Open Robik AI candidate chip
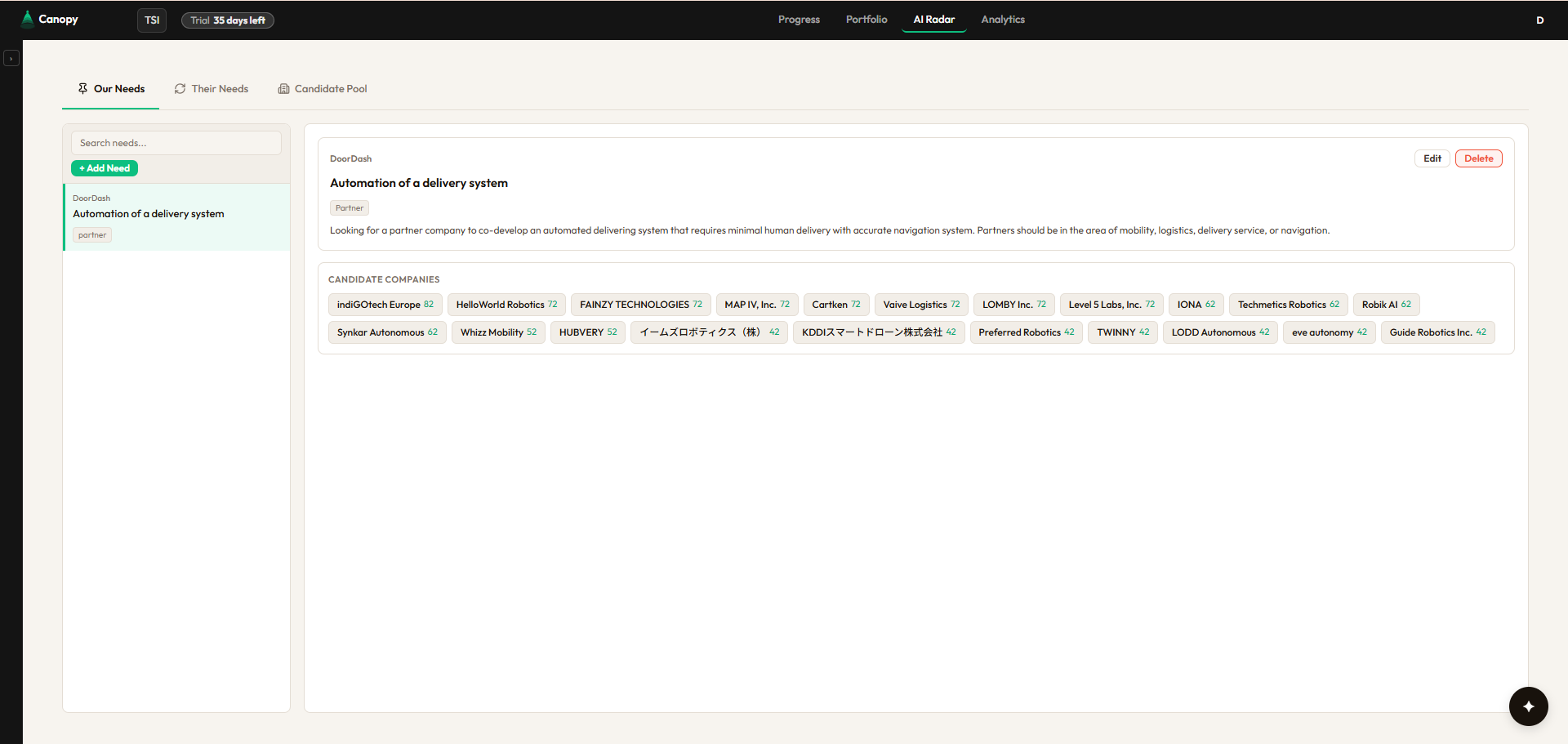 [1387, 305]
